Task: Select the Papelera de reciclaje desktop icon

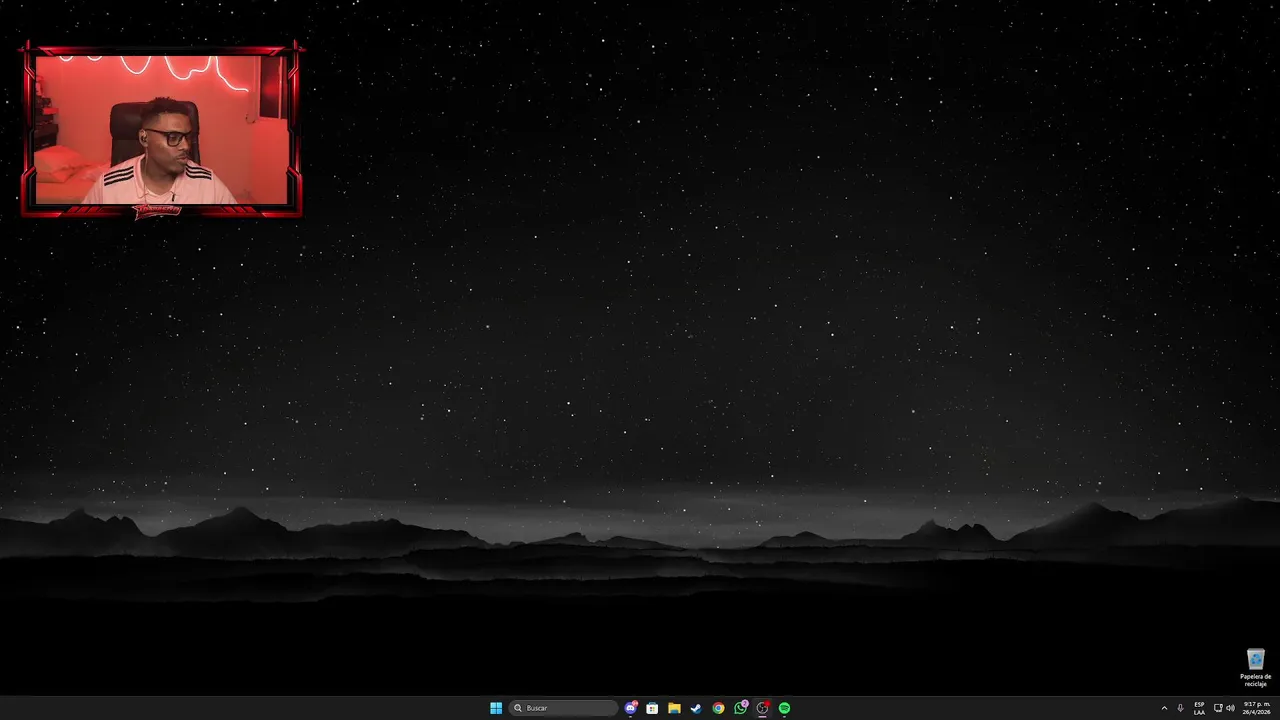Action: 1255,668
